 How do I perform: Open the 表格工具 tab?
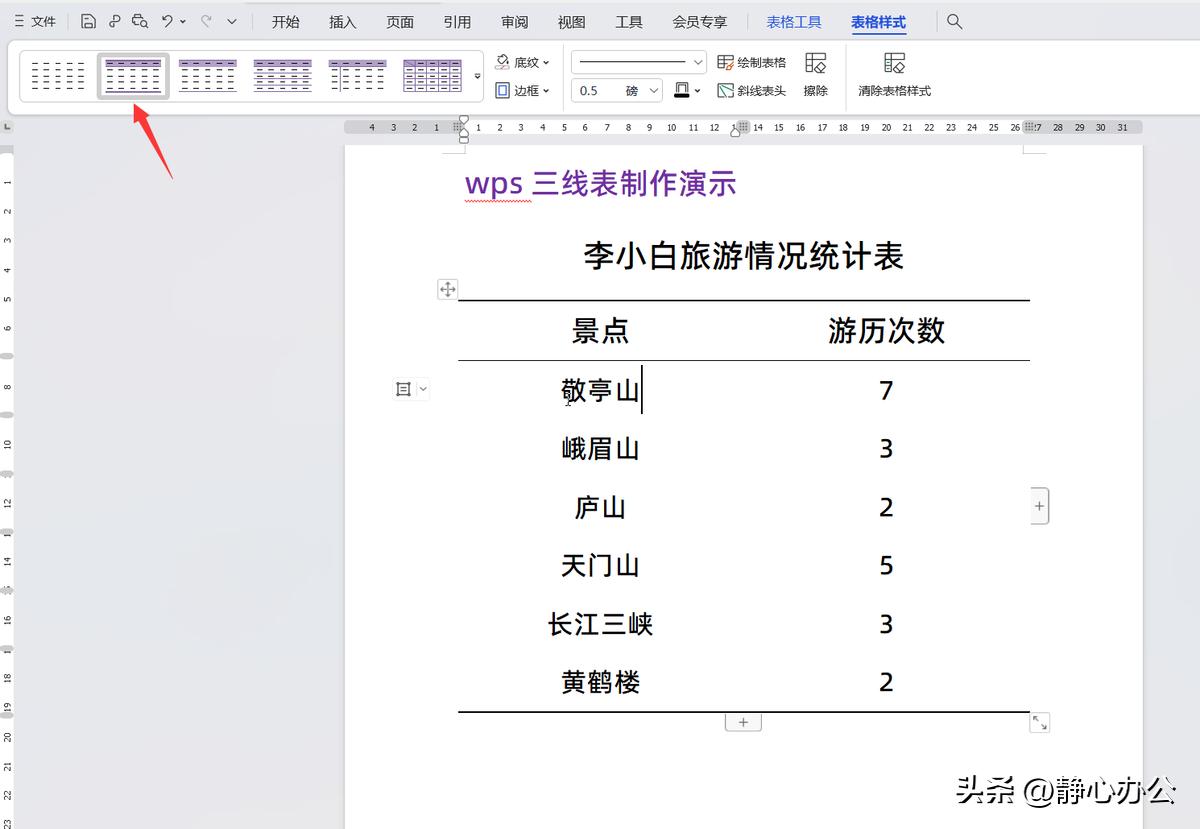click(794, 20)
